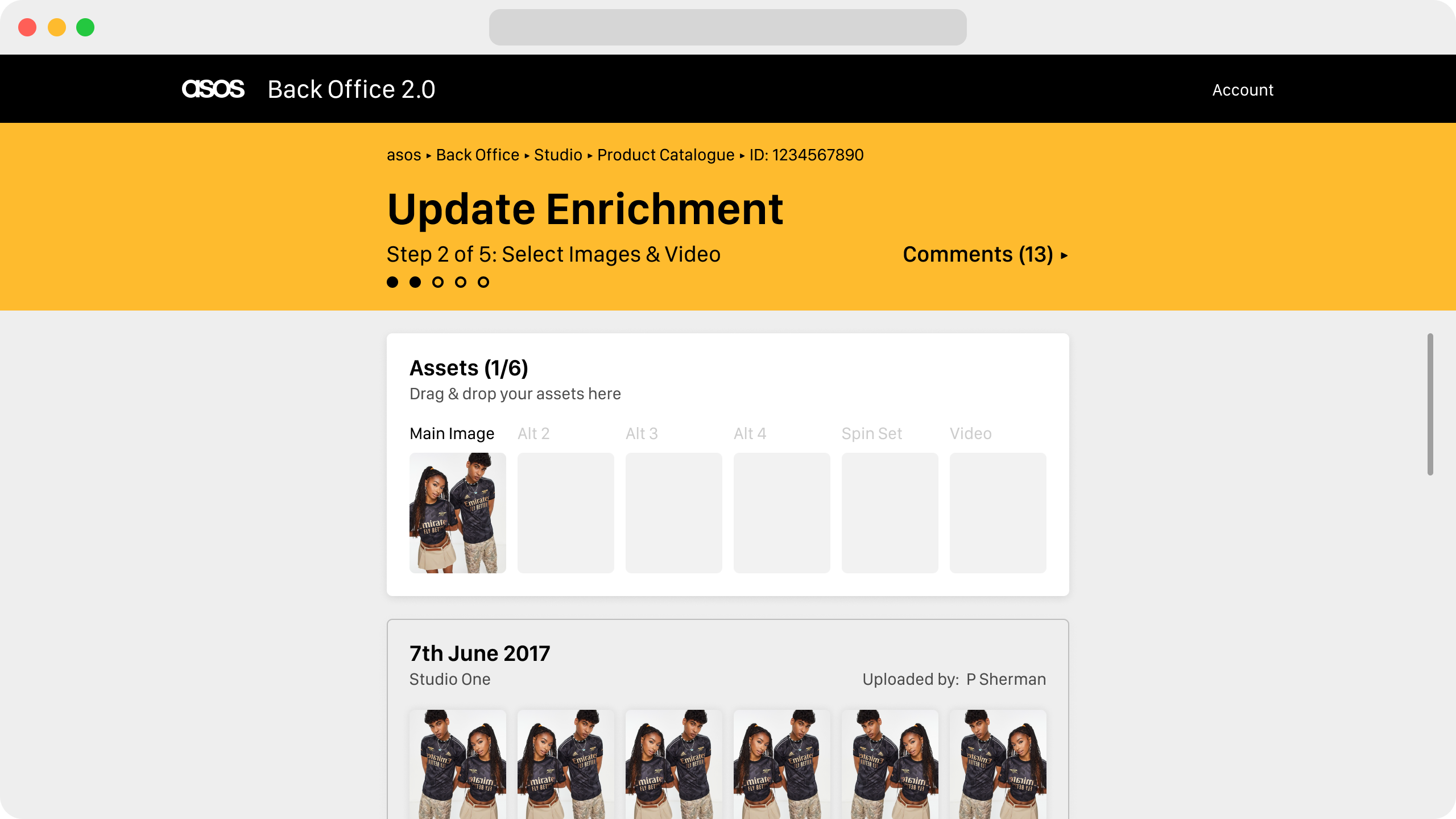Close the window with red button
The image size is (1456, 819).
(x=27, y=27)
